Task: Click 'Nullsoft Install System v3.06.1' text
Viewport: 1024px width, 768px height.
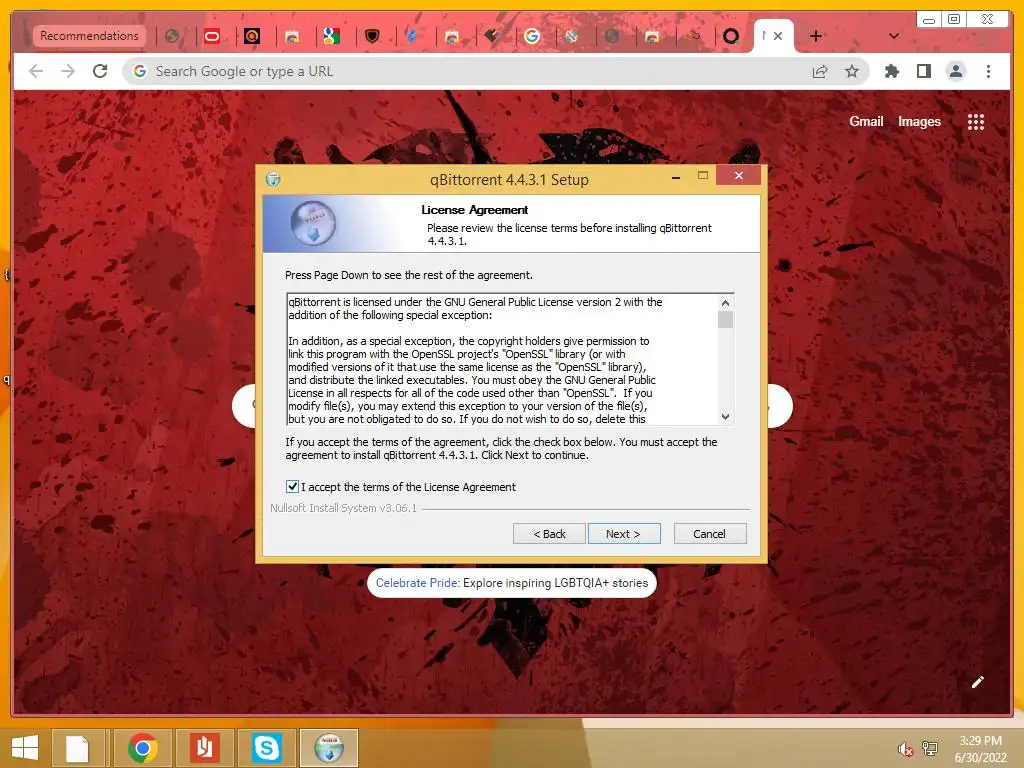Action: 344,507
